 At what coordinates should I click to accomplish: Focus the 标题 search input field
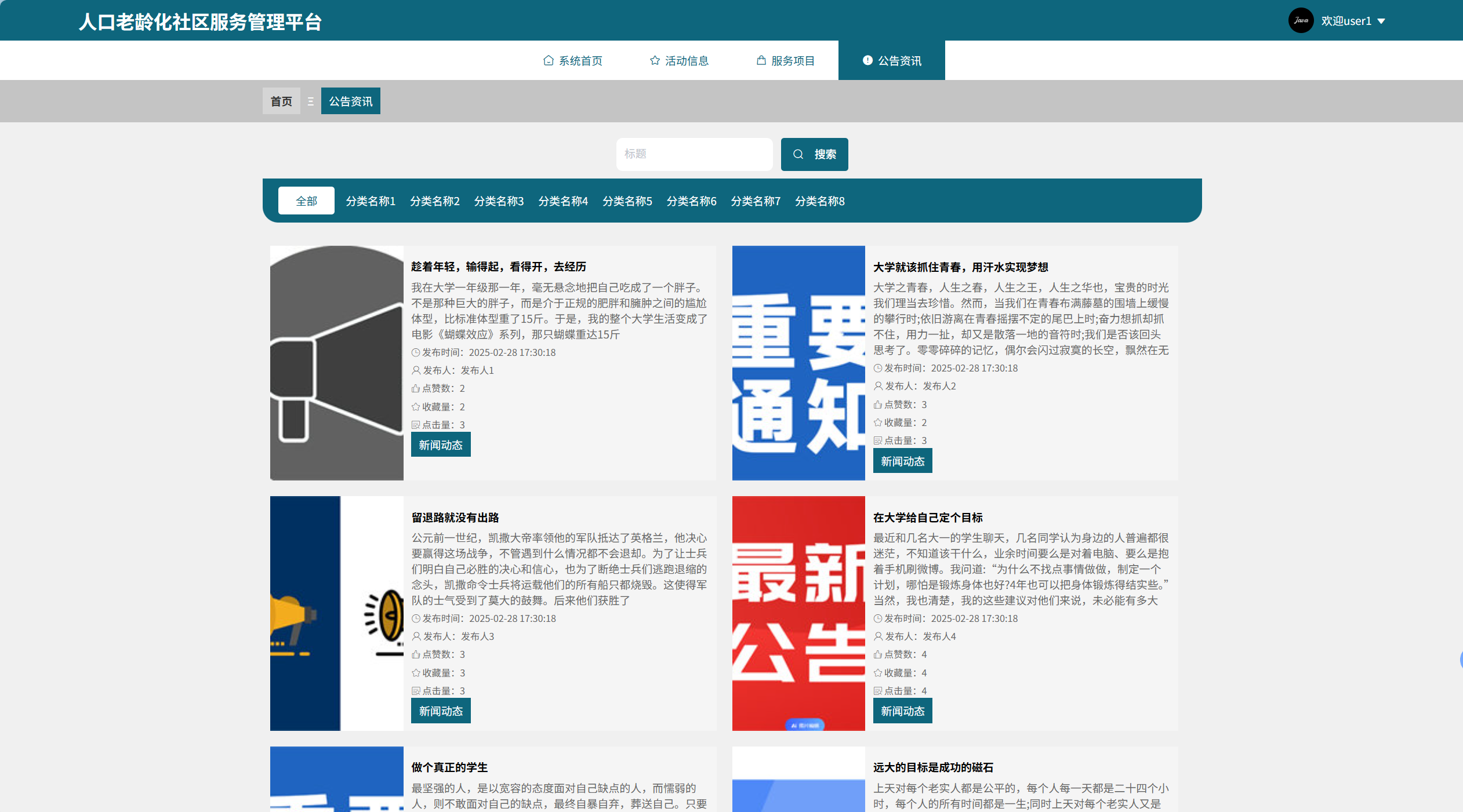pos(694,154)
